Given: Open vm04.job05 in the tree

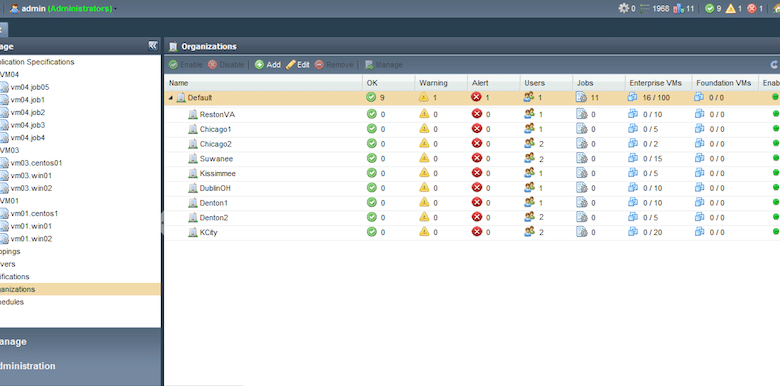Looking at the screenshot, I should pos(29,87).
